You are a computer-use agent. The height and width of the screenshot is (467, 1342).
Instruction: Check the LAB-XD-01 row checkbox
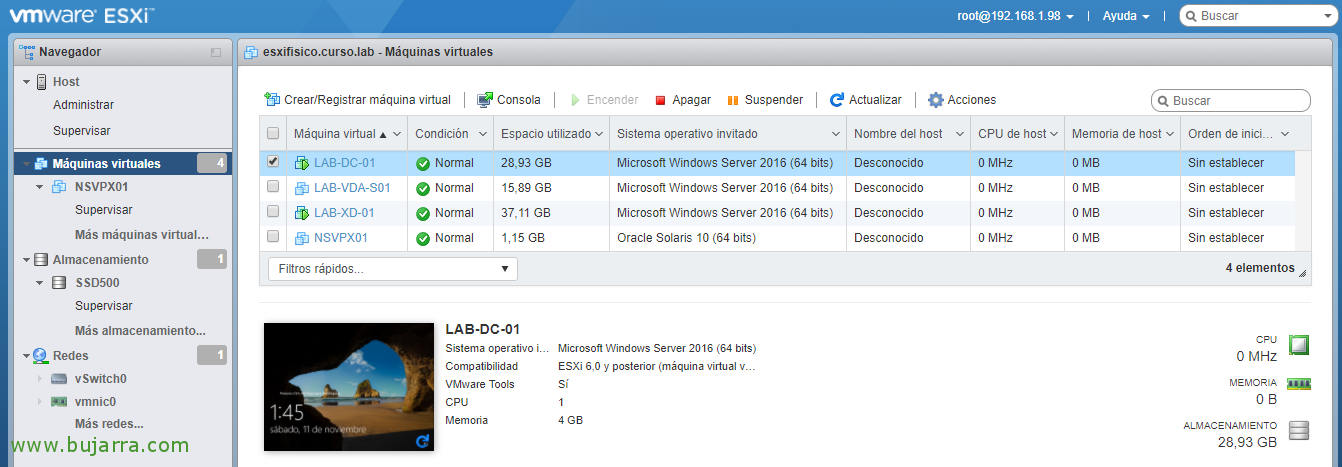[273, 212]
